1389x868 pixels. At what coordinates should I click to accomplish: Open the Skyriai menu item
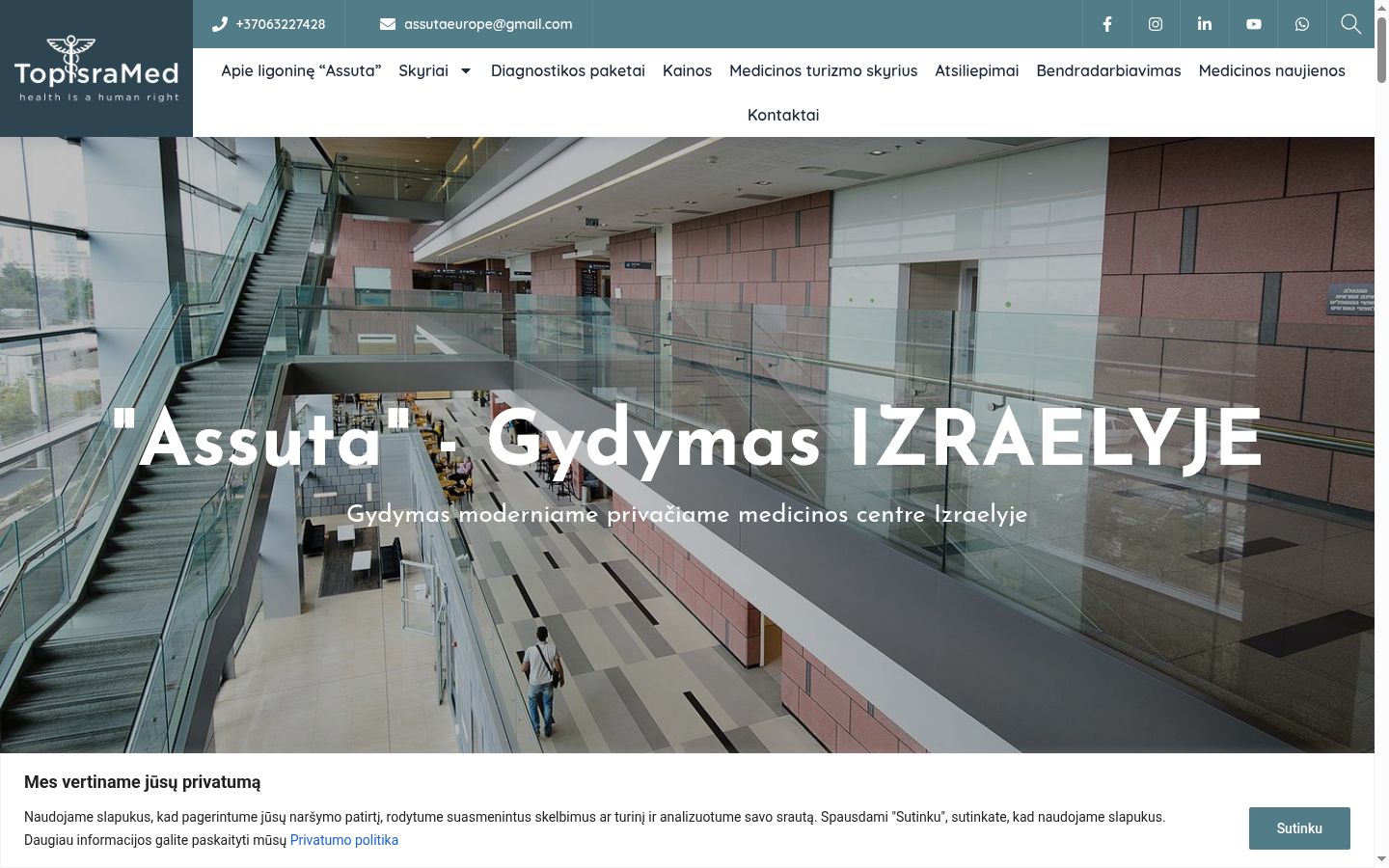[x=423, y=70]
